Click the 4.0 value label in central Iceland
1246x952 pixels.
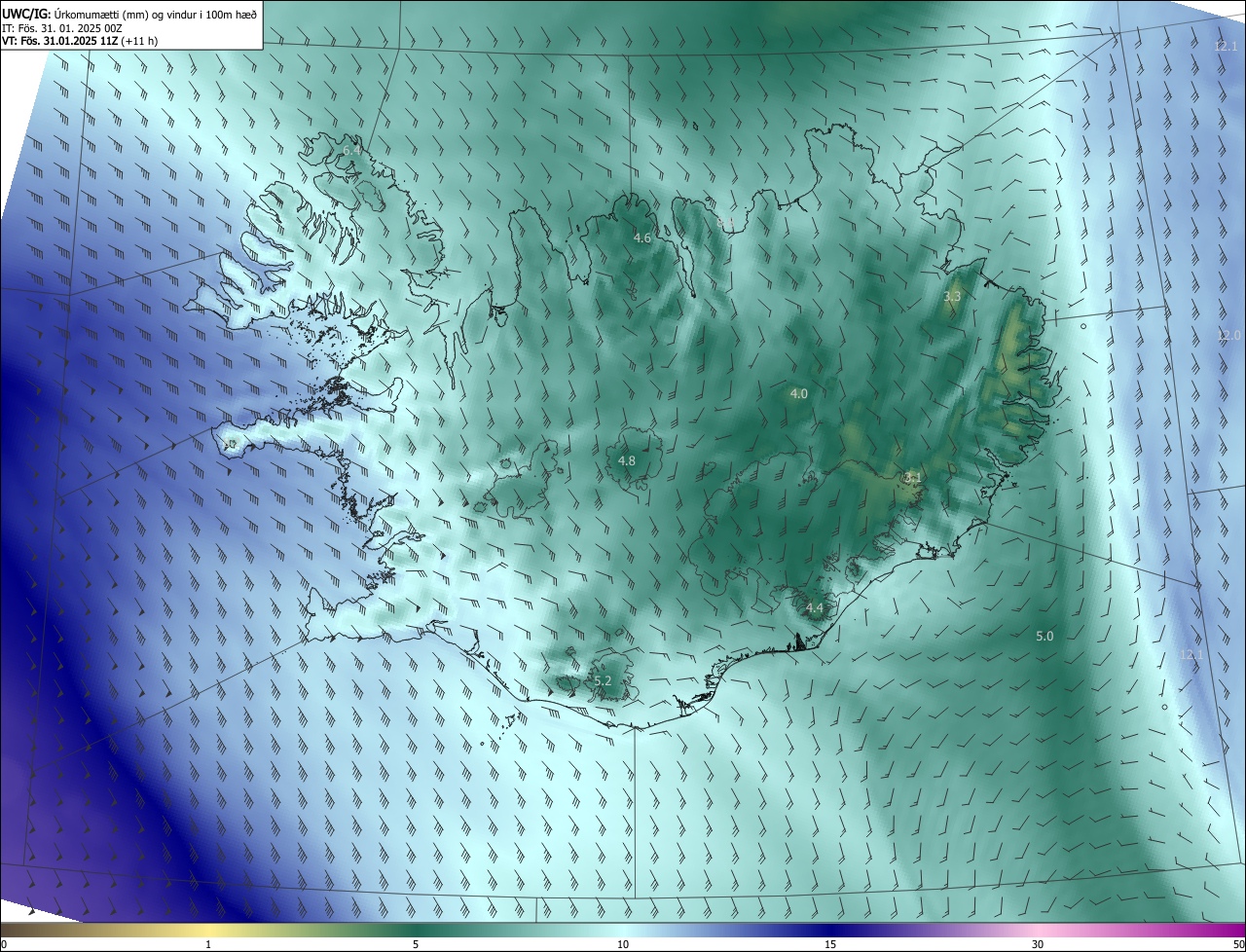point(798,393)
